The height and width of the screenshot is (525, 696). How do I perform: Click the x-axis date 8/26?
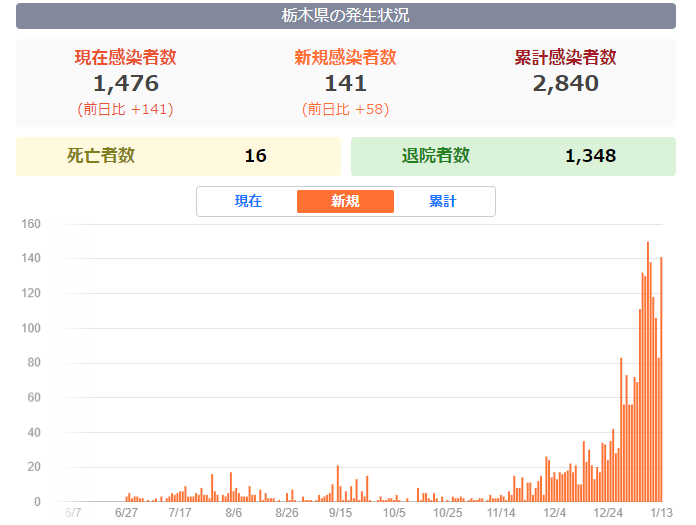point(287,513)
